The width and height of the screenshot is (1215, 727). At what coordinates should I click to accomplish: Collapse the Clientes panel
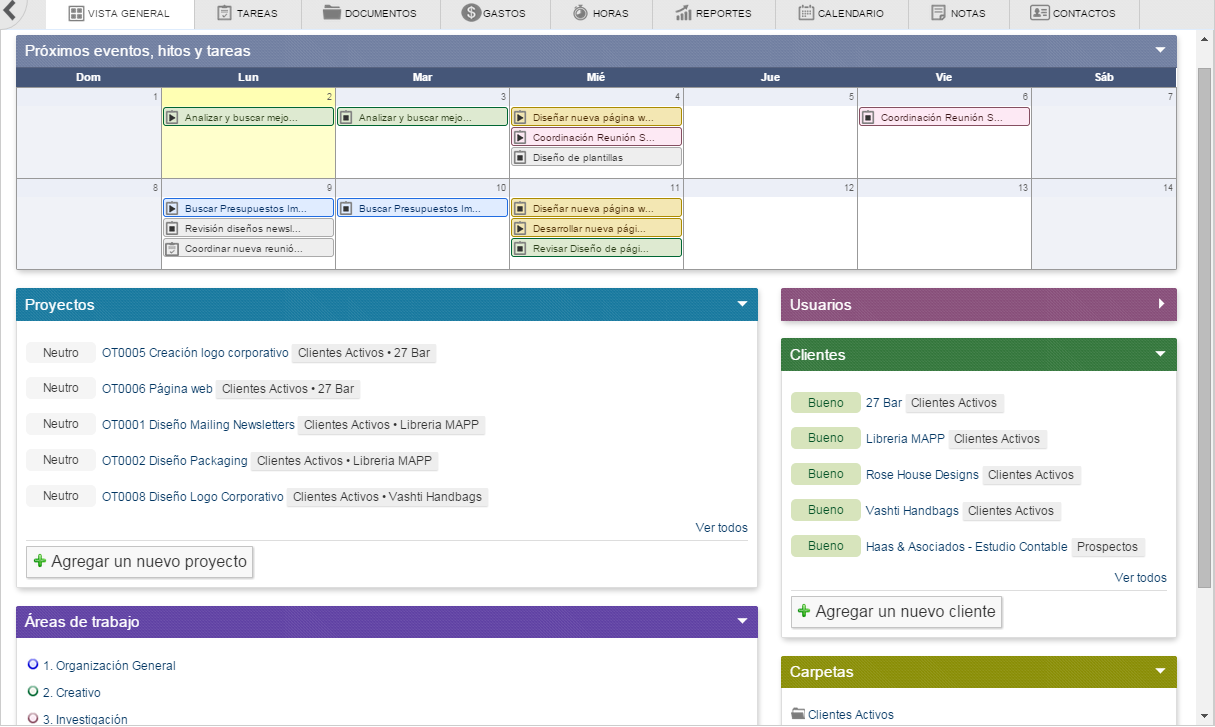[x=1161, y=354]
